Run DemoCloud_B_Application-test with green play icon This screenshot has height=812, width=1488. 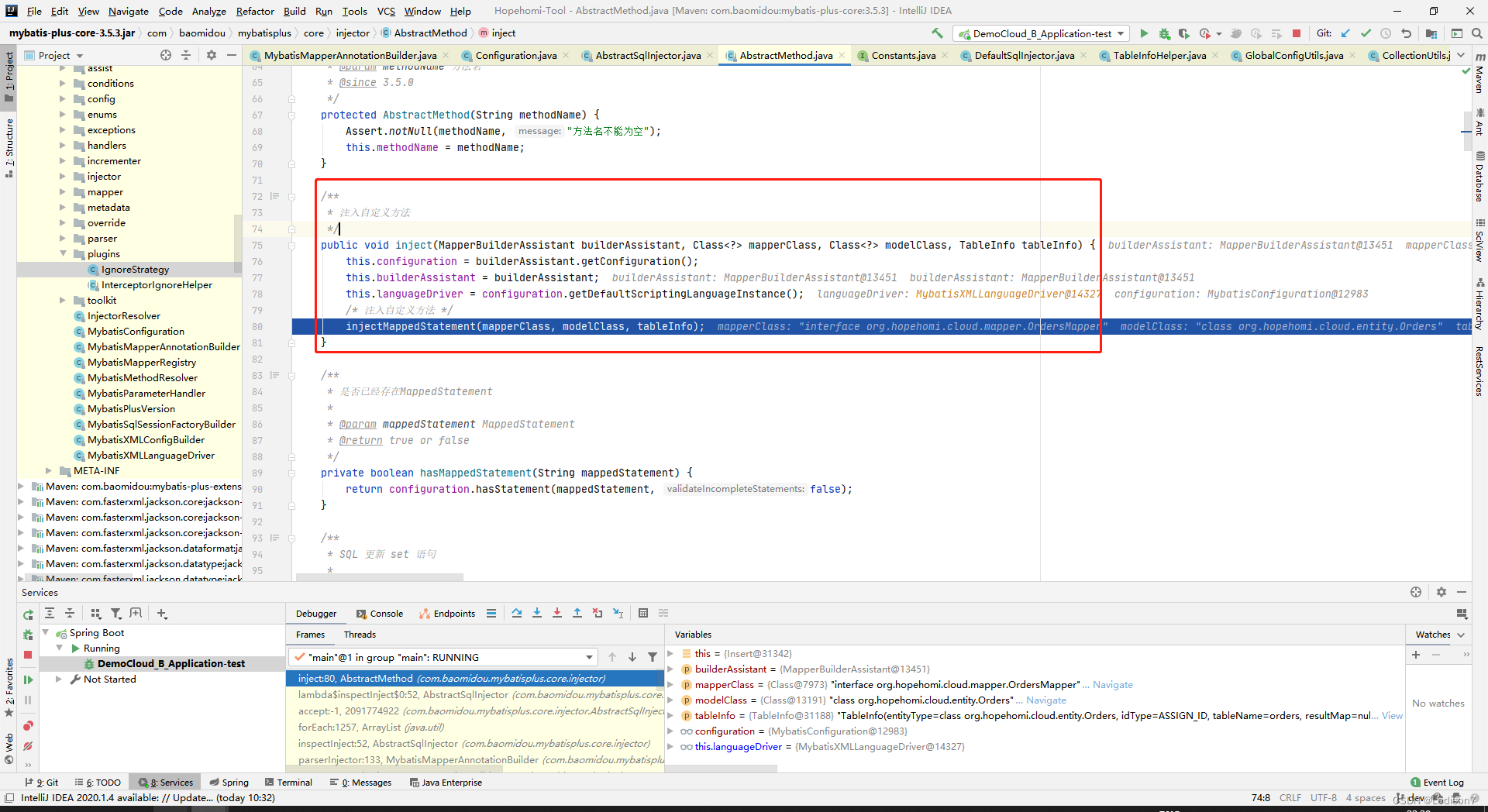point(1144,33)
